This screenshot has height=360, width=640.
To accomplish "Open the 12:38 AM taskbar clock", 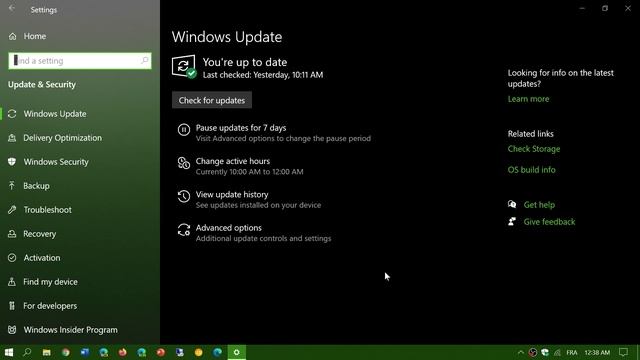I will 597,353.
